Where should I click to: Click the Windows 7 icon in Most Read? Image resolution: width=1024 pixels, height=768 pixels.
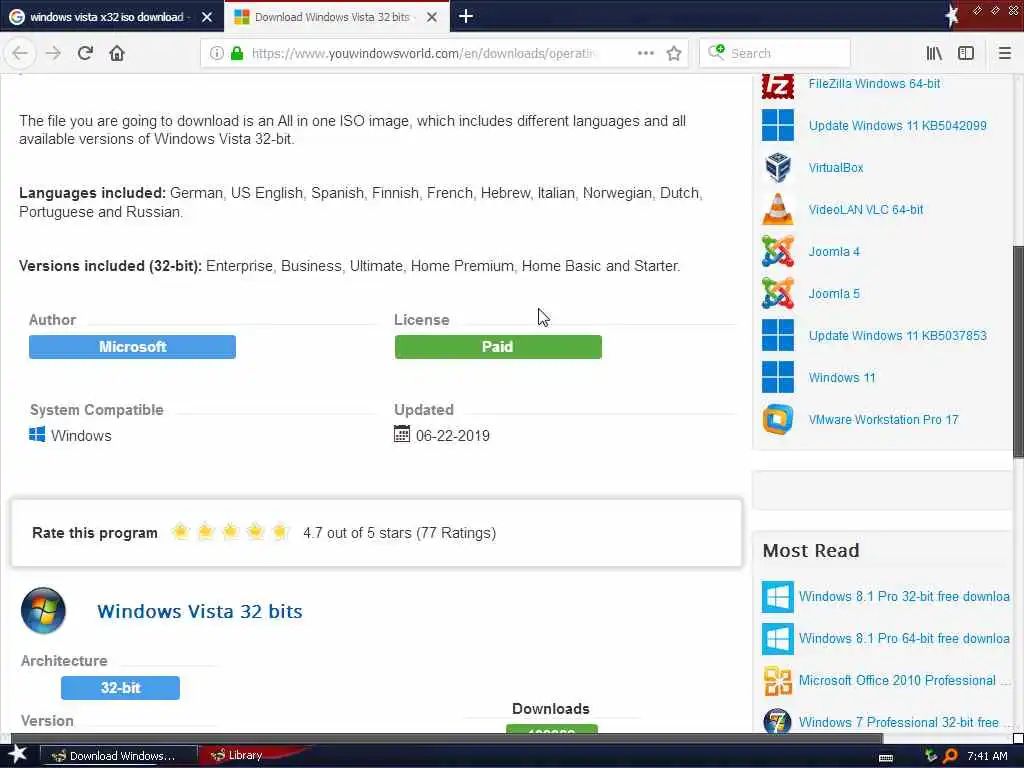tap(778, 722)
